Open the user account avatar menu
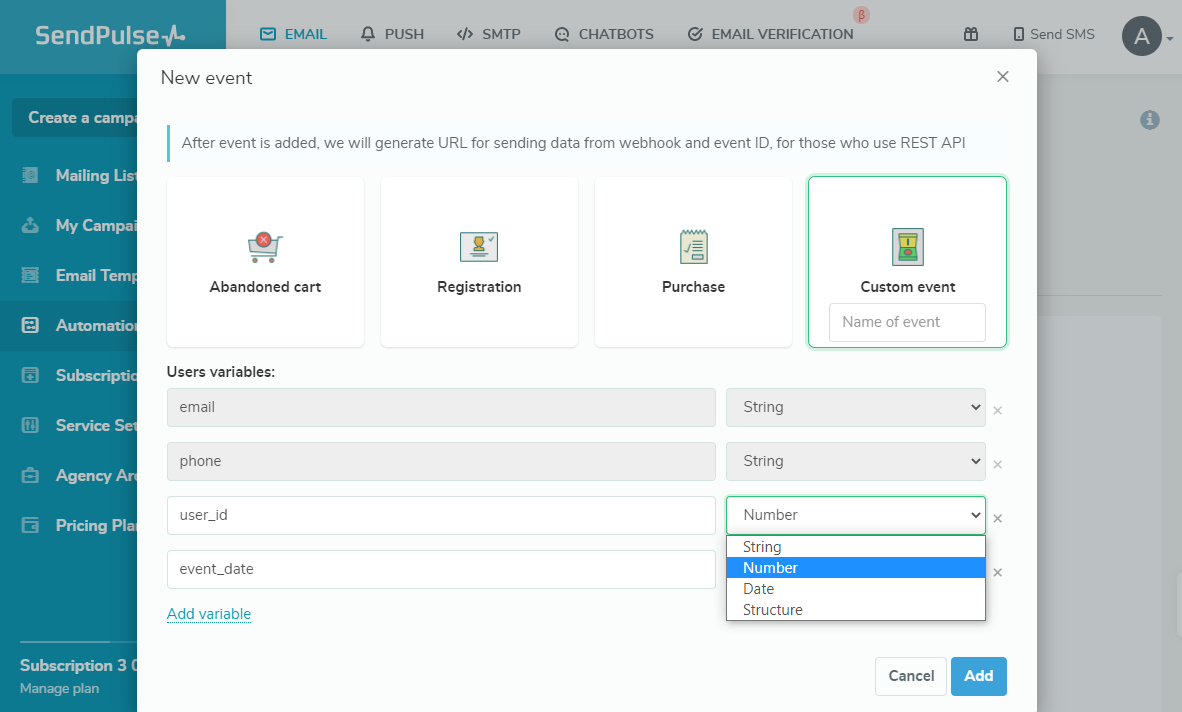1182x712 pixels. click(x=1141, y=36)
